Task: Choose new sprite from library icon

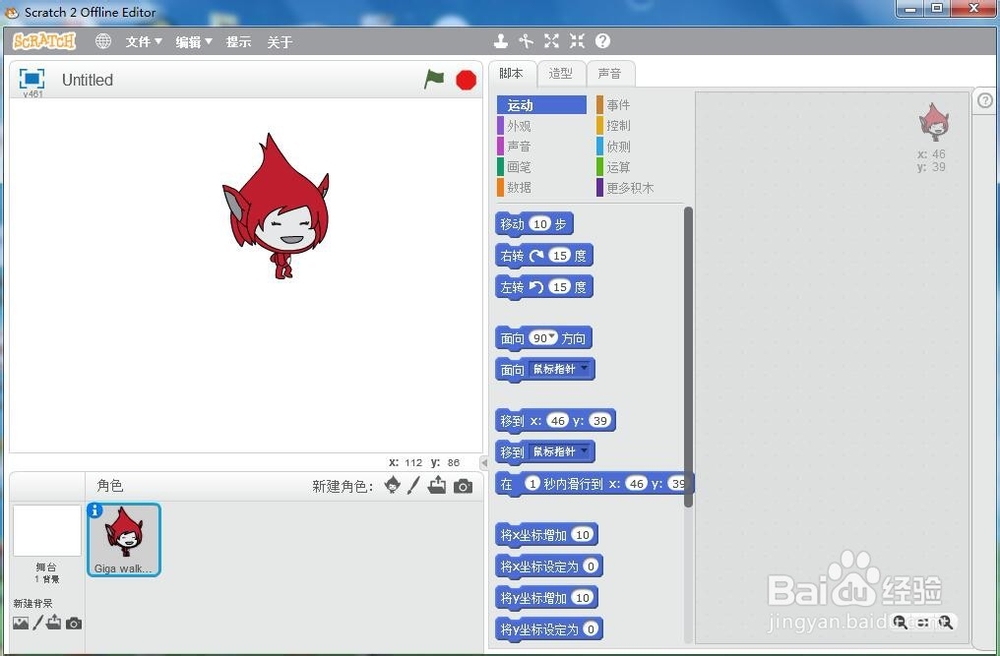Action: [x=392, y=485]
